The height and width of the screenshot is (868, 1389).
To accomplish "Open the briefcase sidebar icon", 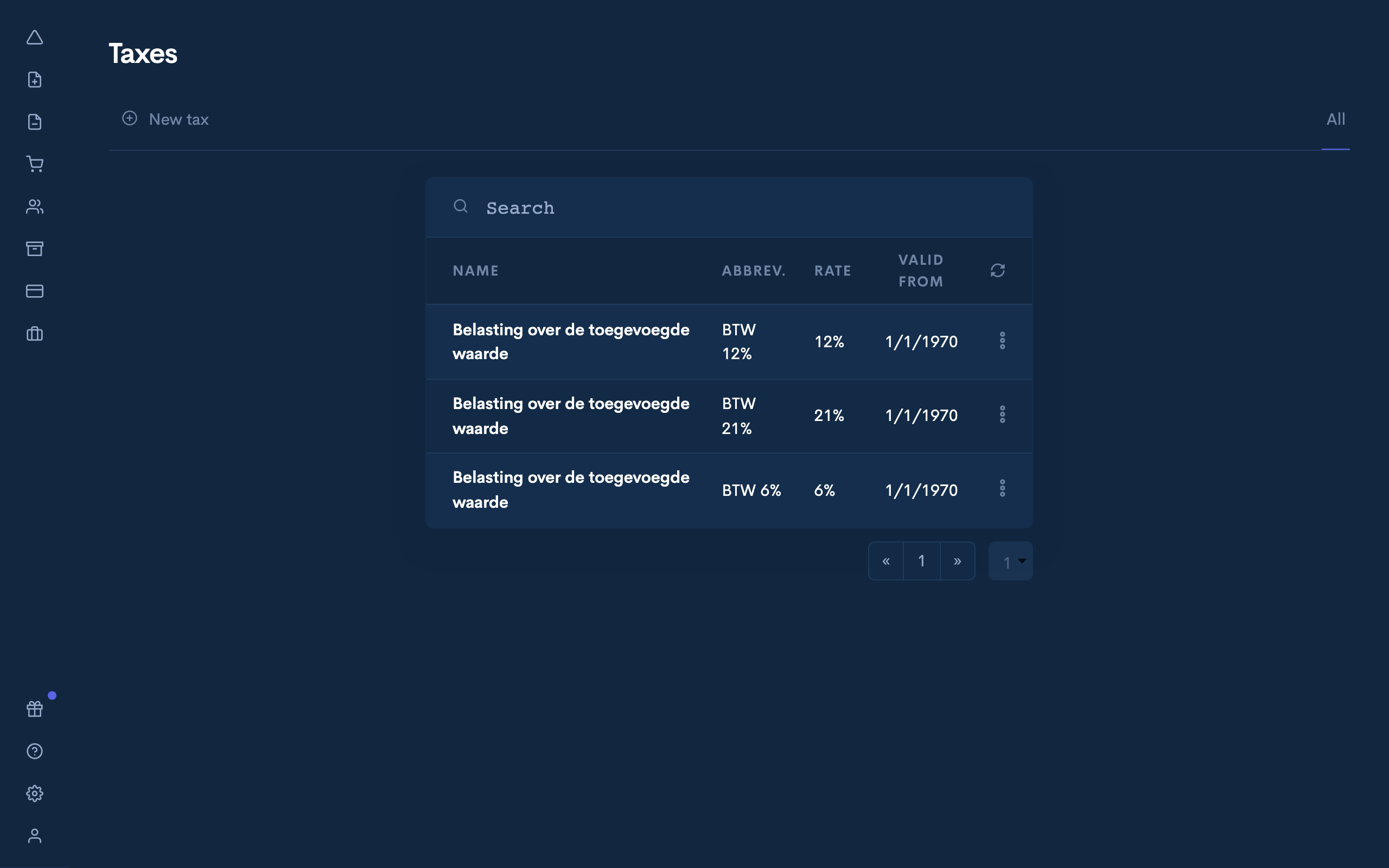I will [x=34, y=334].
